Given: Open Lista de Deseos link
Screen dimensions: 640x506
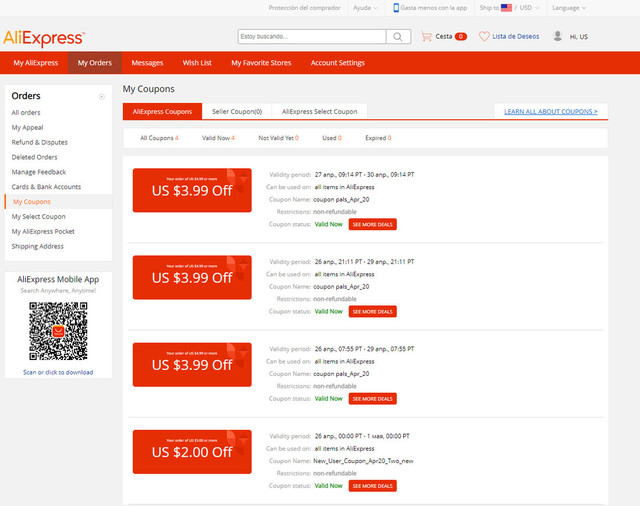Looking at the screenshot, I should click(516, 36).
